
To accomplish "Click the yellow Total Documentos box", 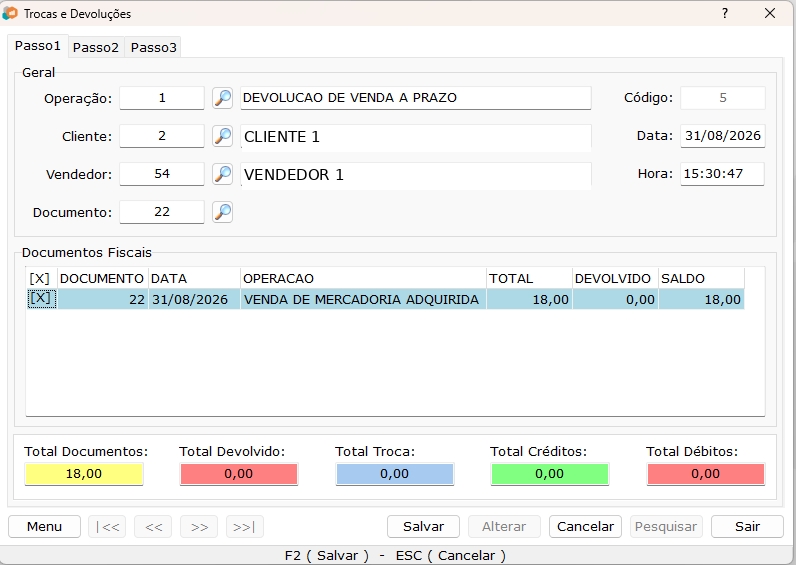I will pyautogui.click(x=84, y=474).
